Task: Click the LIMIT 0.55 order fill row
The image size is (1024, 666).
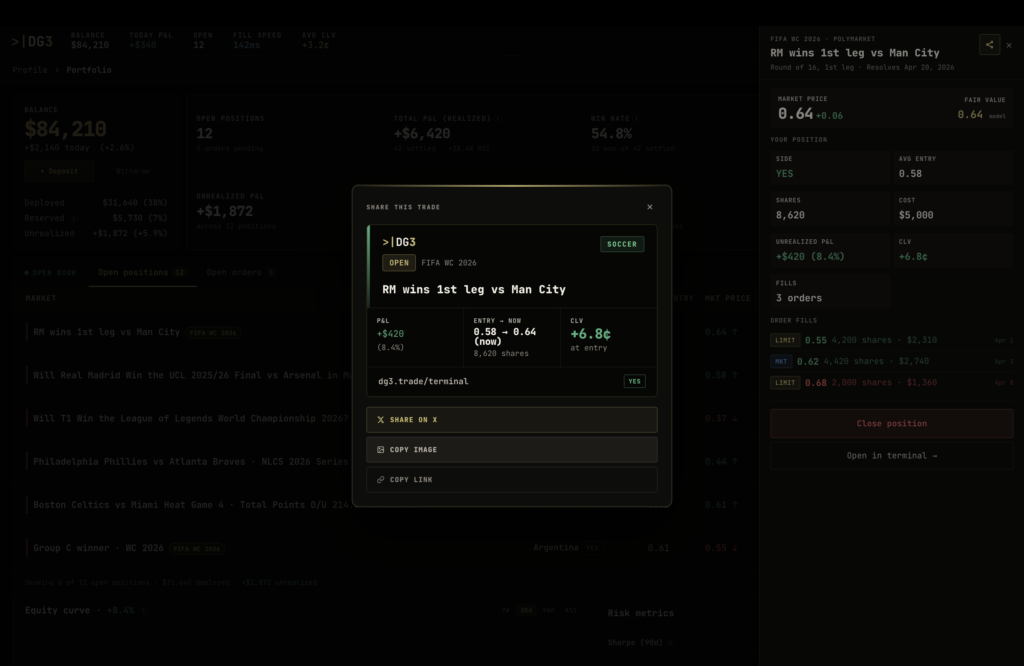Action: click(891, 340)
